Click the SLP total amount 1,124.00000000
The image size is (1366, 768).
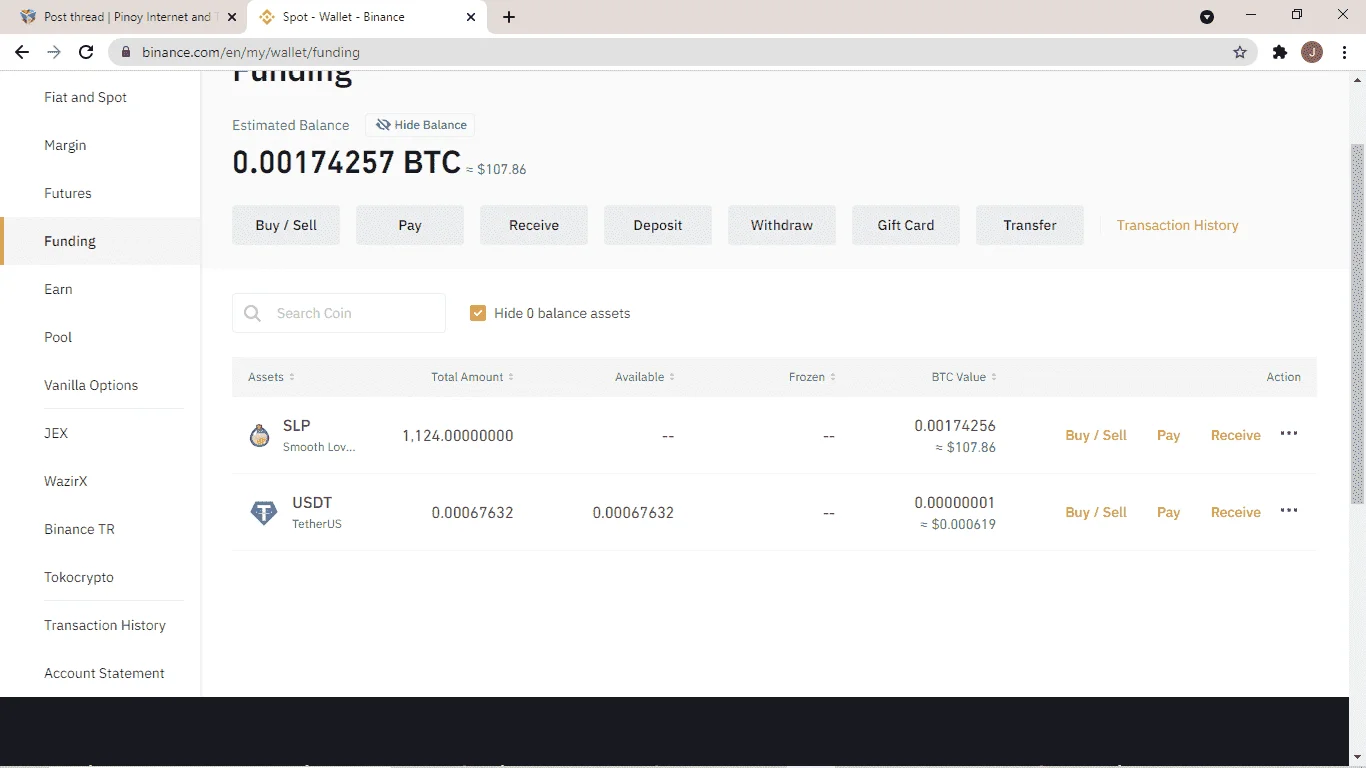458,436
